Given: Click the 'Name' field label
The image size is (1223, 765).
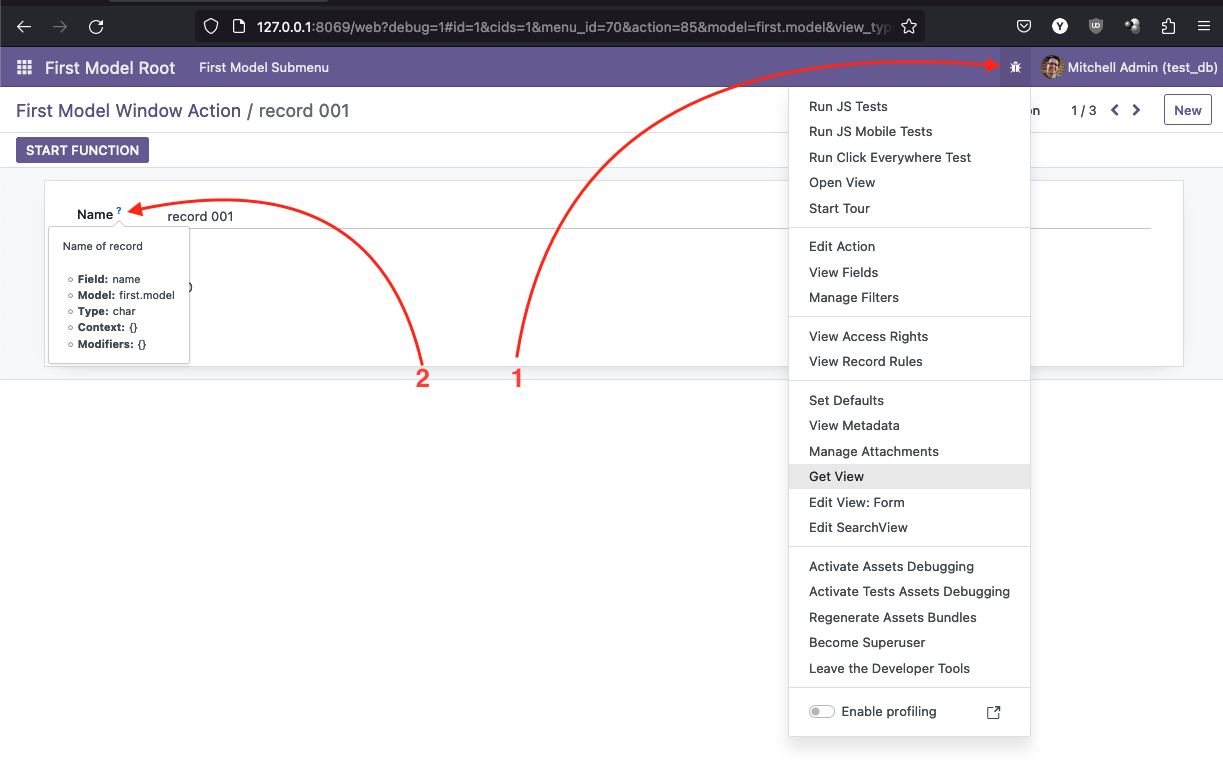Looking at the screenshot, I should pos(95,214).
